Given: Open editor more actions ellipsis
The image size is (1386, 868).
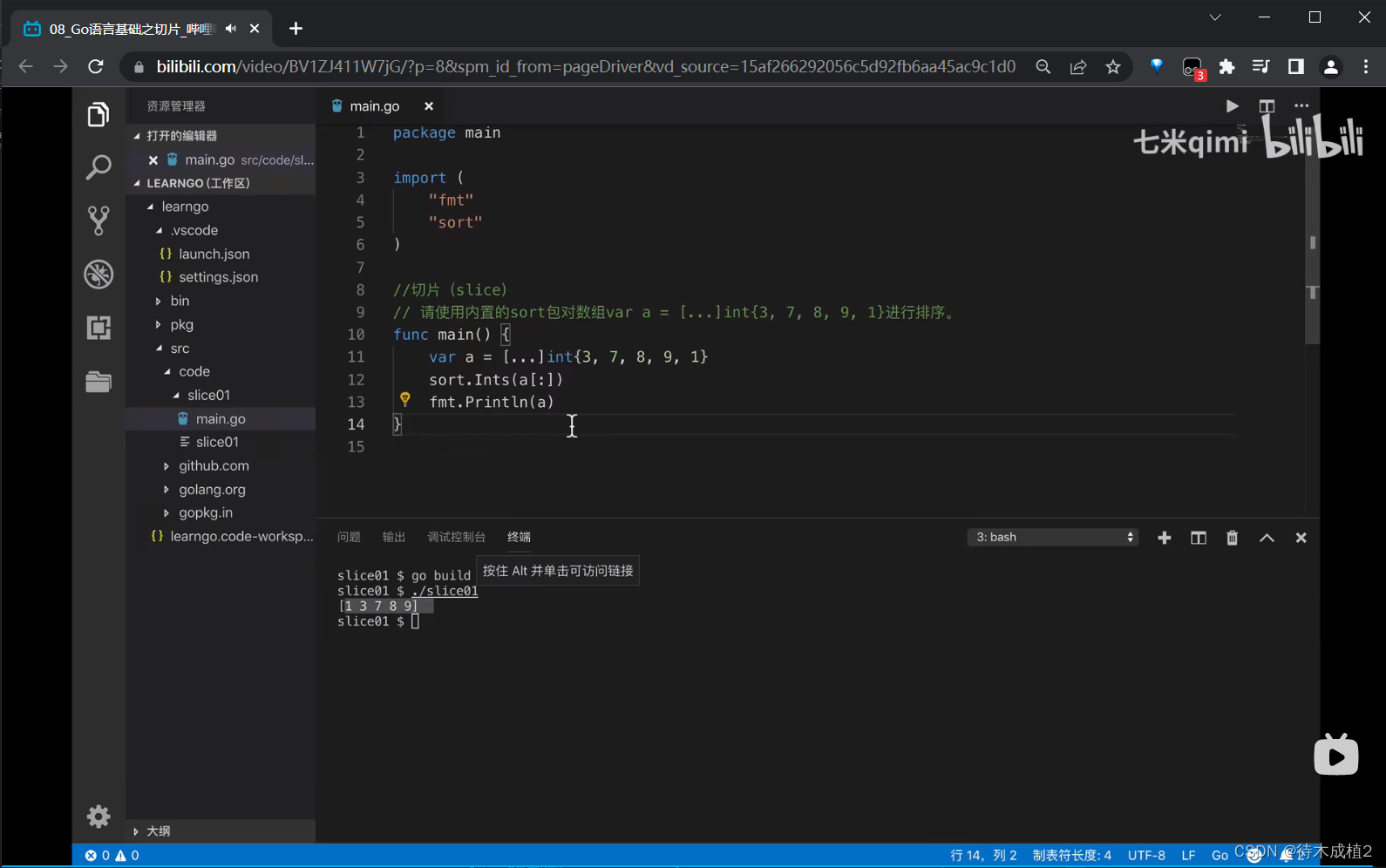Looking at the screenshot, I should [1301, 106].
